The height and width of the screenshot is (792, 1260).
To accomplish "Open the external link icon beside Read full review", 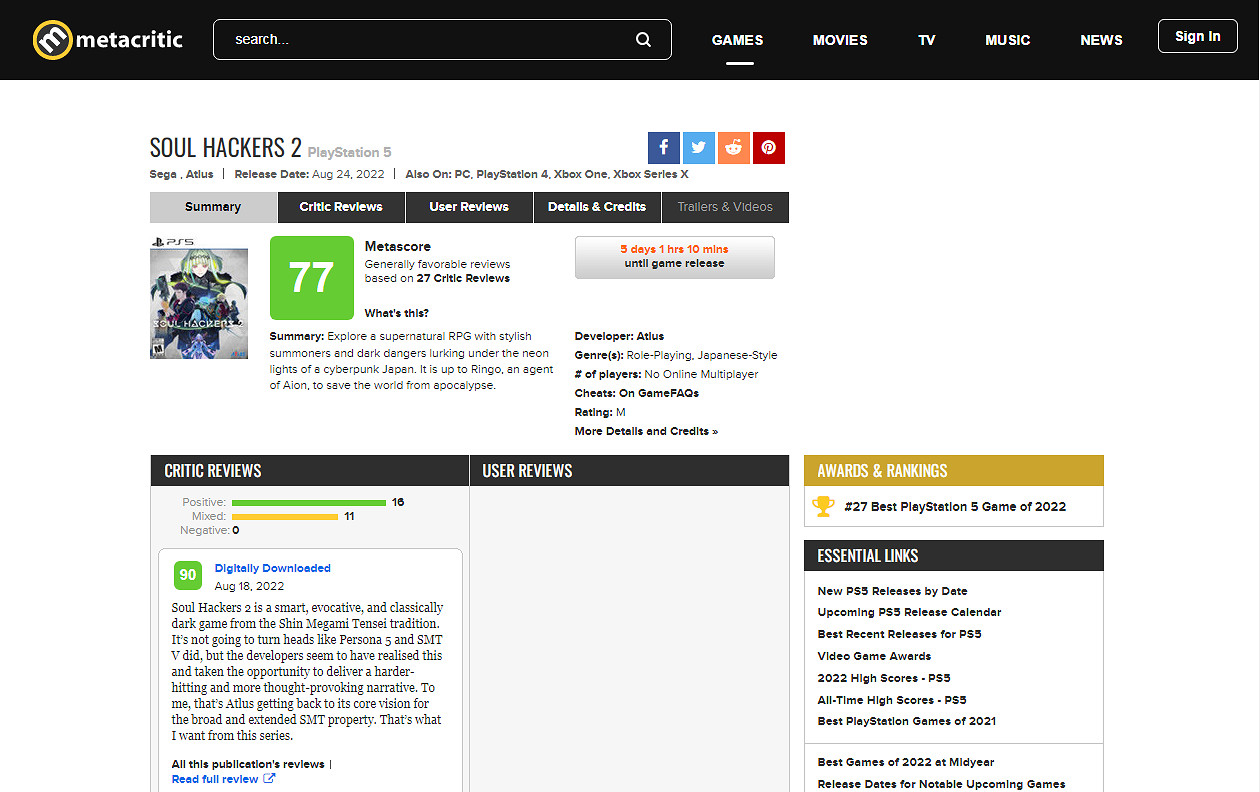I will [x=269, y=779].
